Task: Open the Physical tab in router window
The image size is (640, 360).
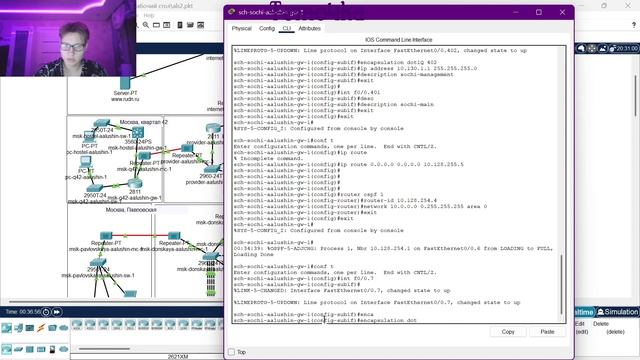Action: [242, 29]
